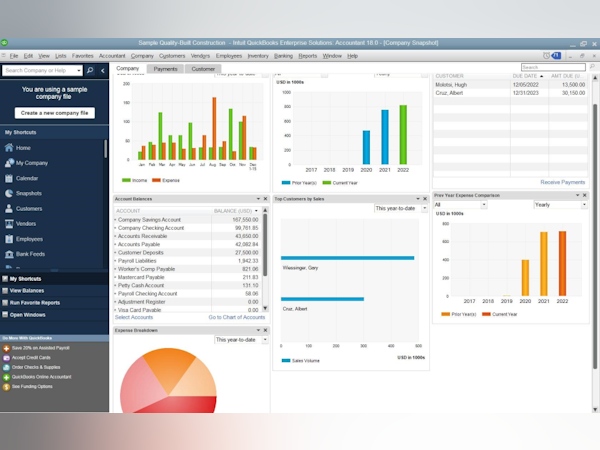Click the reminders clock icon
Screen dimensions: 600x450
pos(546,55)
